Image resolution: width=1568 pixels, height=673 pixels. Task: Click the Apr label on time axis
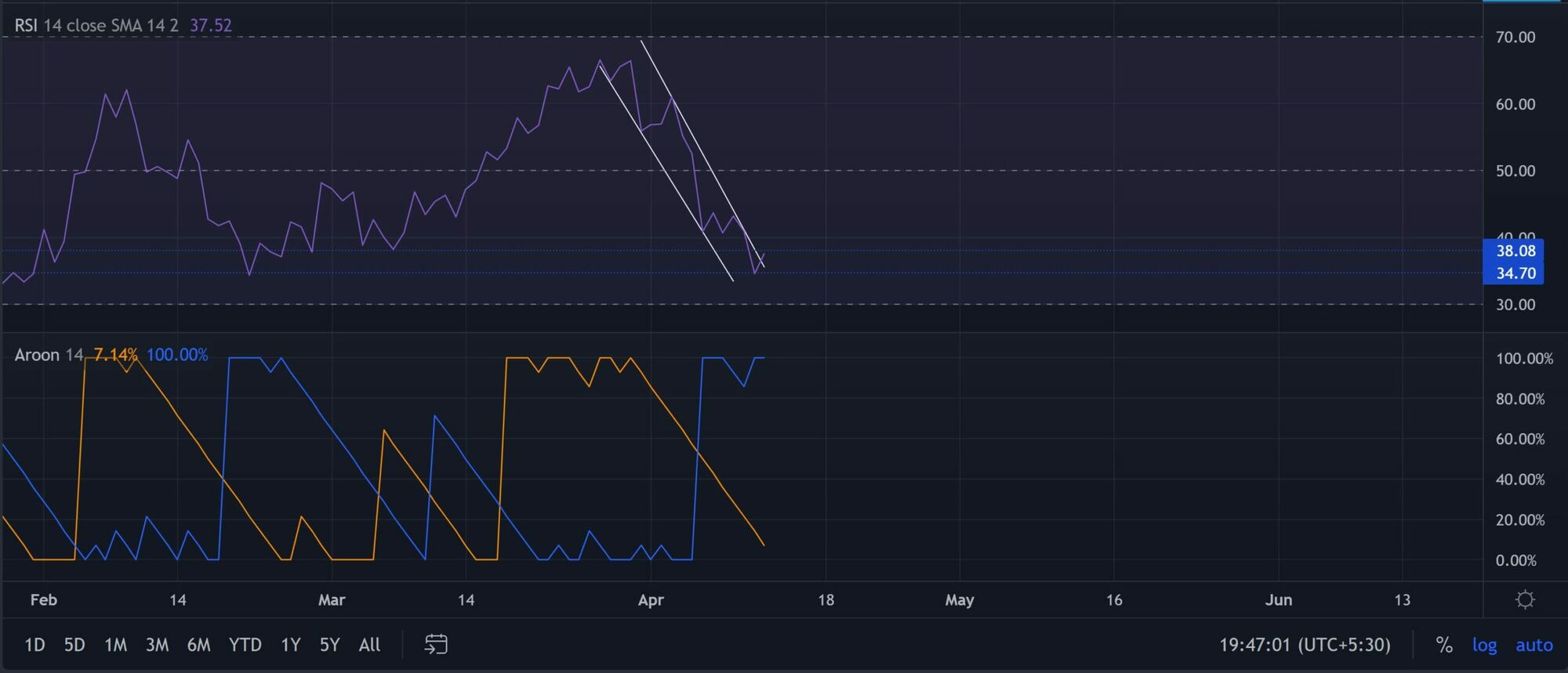[651, 600]
